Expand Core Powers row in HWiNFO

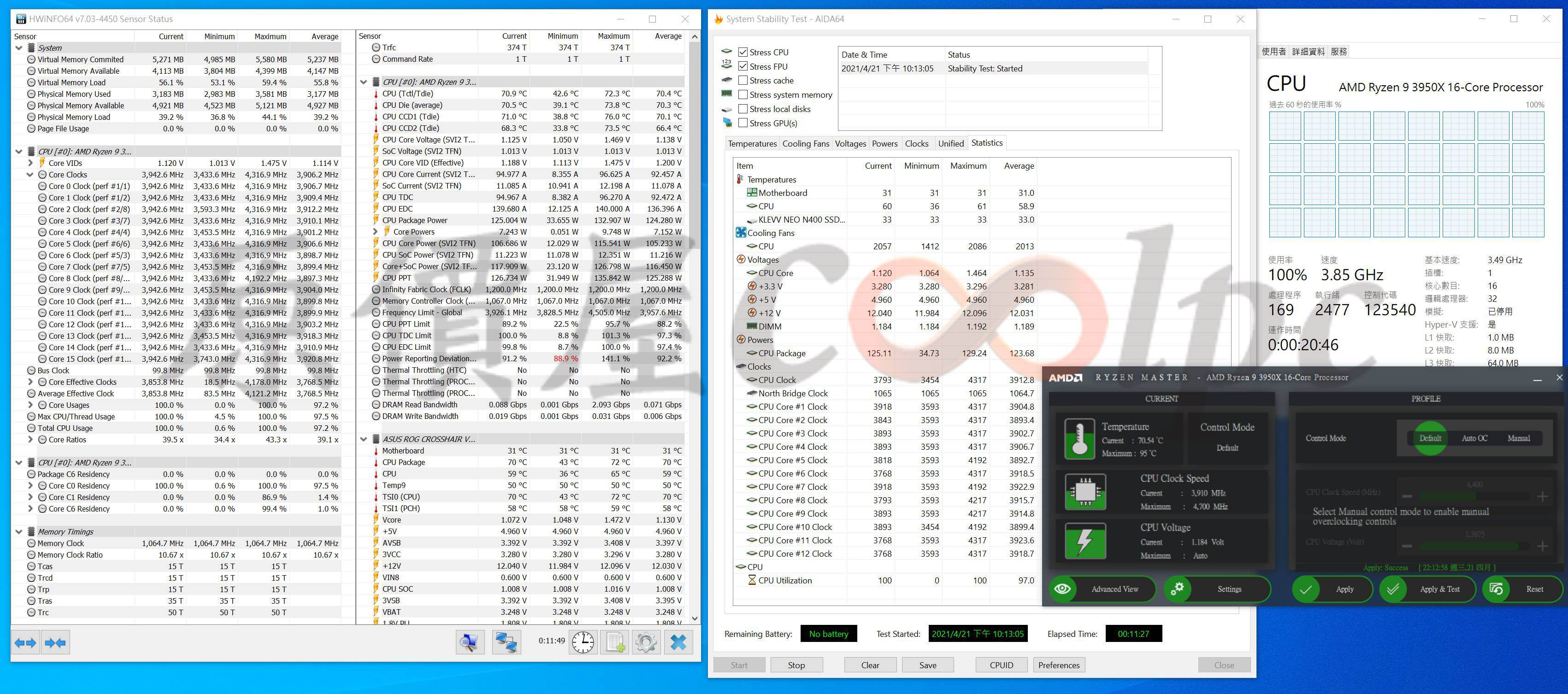pyautogui.click(x=376, y=232)
